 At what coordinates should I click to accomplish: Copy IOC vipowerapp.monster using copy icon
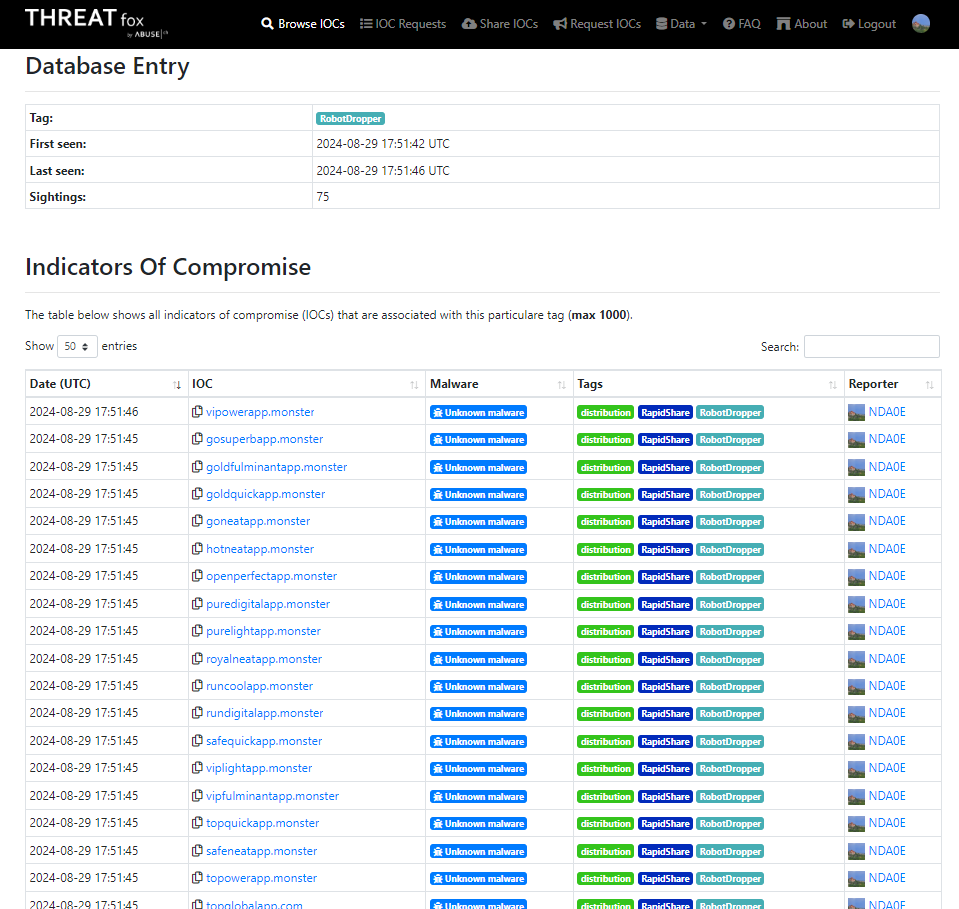(197, 412)
